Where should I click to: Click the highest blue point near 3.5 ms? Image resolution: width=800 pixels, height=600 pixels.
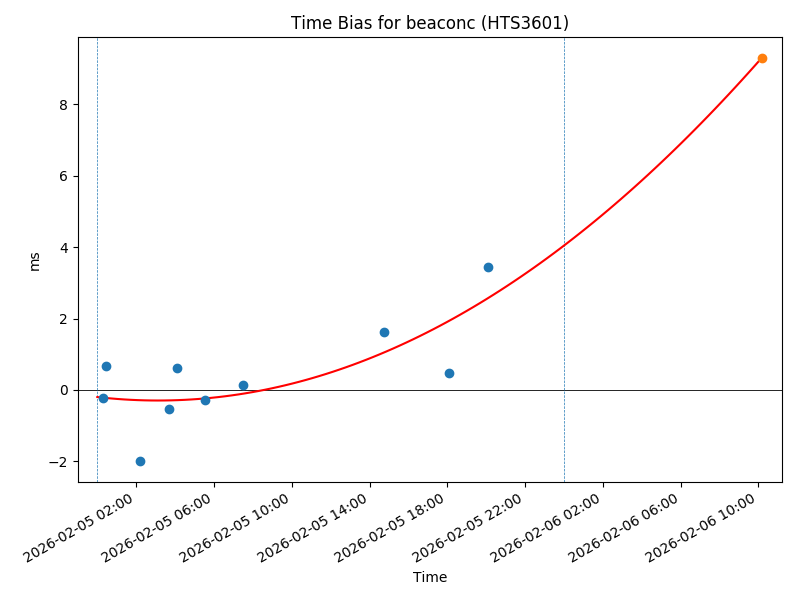tap(488, 267)
